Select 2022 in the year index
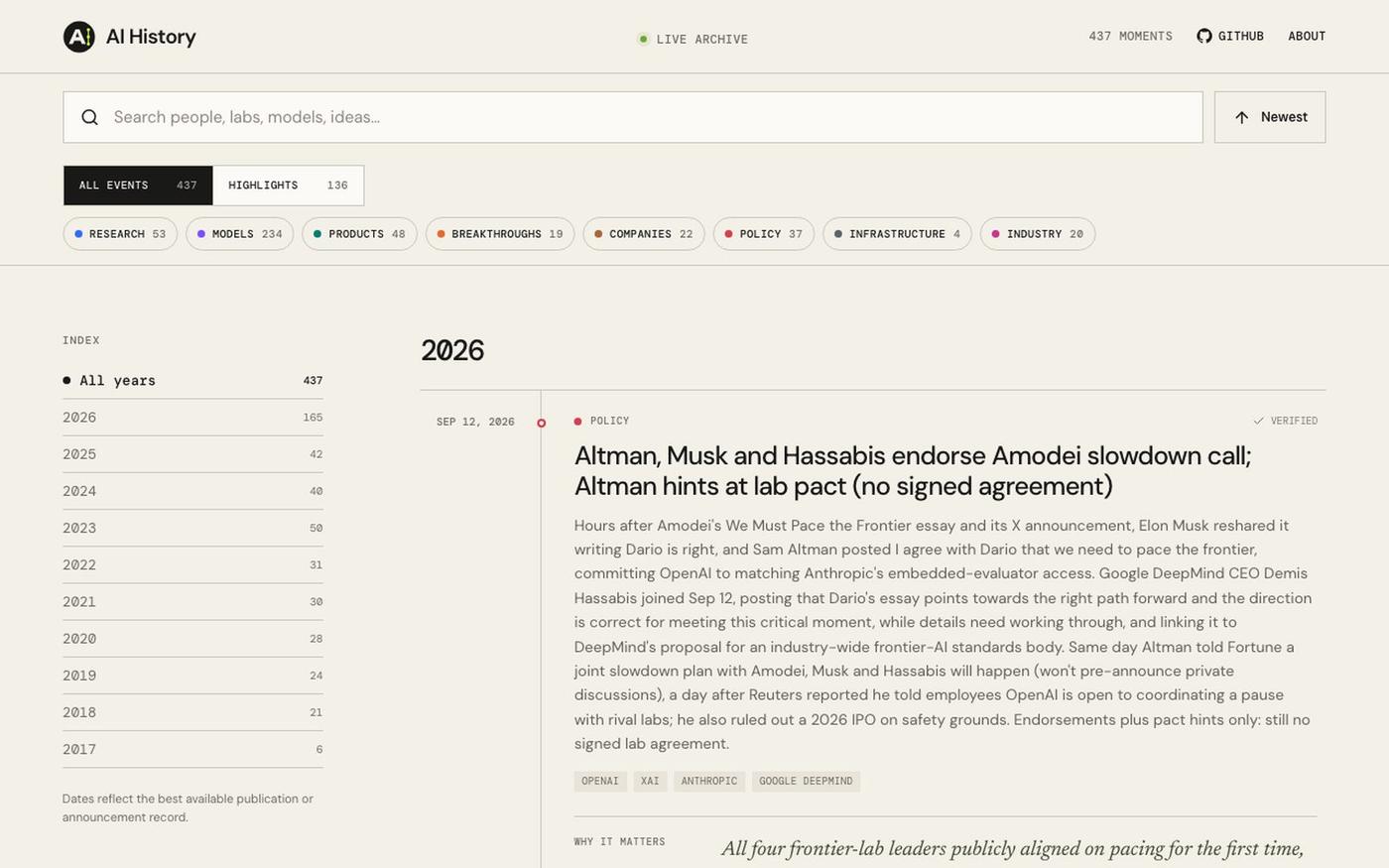 click(192, 564)
